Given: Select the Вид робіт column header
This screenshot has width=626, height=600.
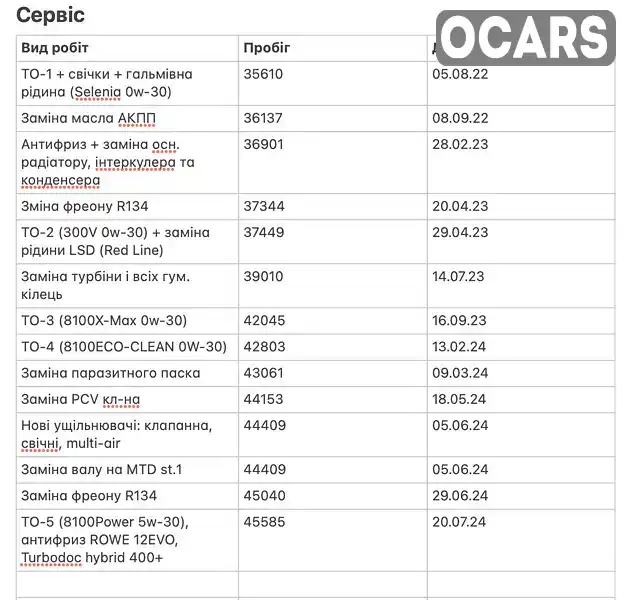Looking at the screenshot, I should (x=127, y=48).
